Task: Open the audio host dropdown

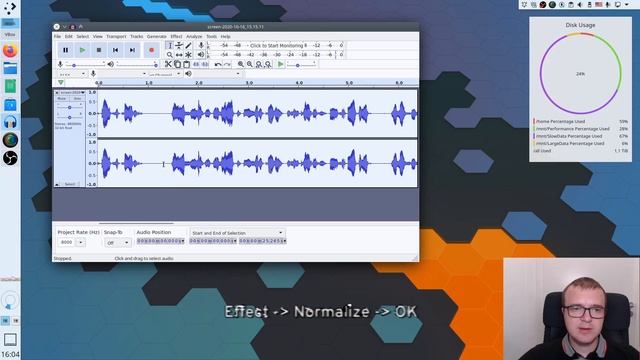Action: (72, 74)
